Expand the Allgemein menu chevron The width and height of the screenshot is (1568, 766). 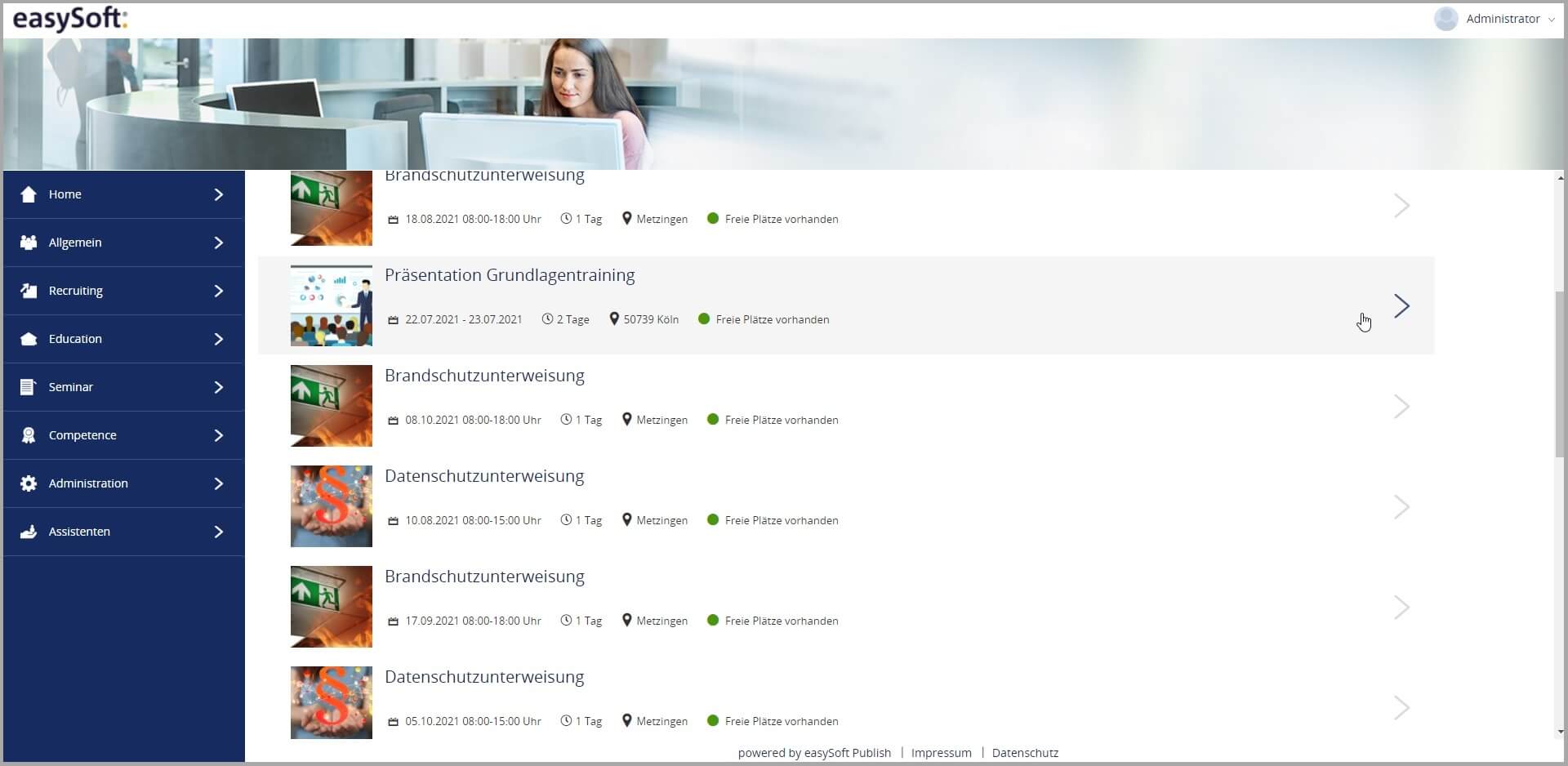click(x=218, y=243)
